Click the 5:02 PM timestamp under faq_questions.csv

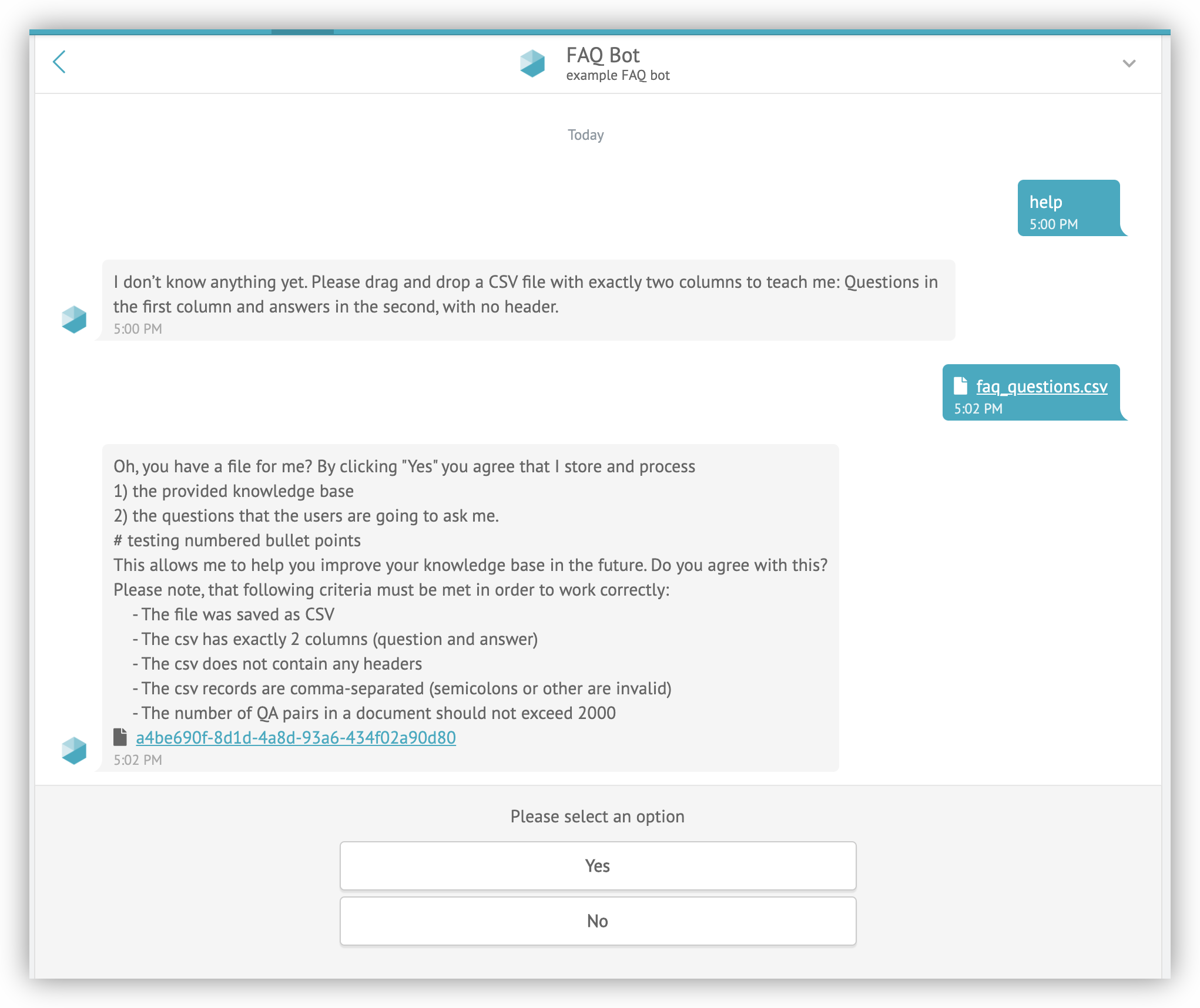tap(978, 409)
